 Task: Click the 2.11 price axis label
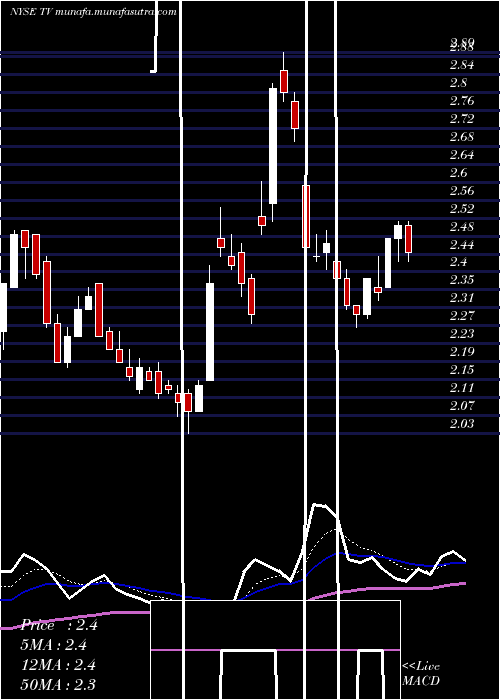(x=462, y=388)
